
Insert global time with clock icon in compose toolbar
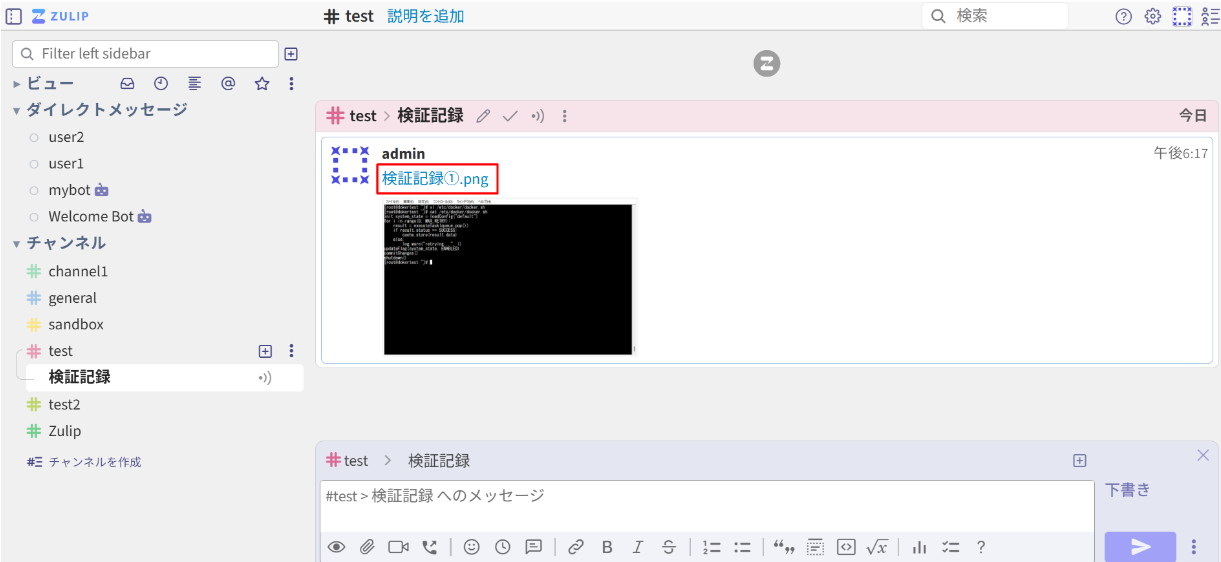click(x=502, y=547)
